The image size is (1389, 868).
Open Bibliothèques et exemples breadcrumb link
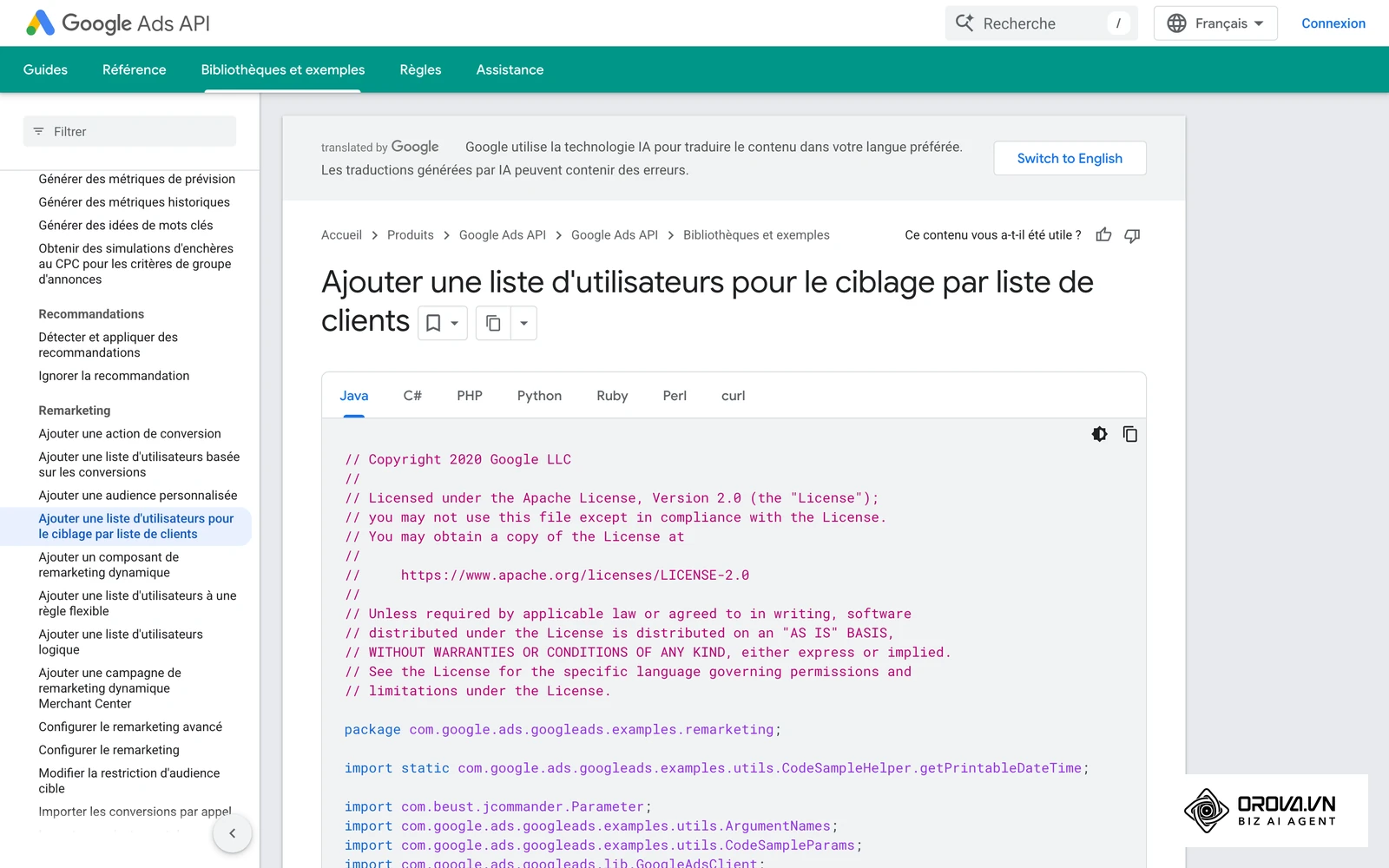tap(756, 235)
